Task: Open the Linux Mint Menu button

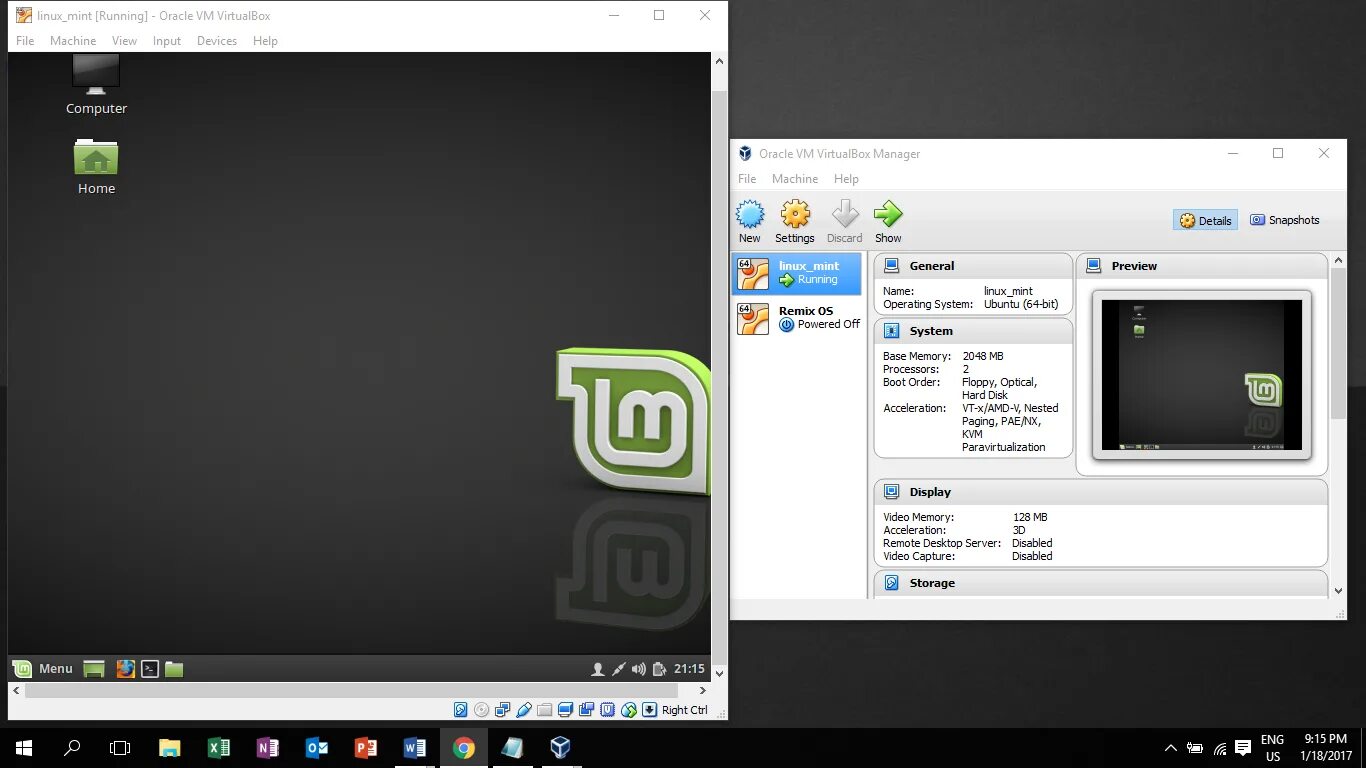Action: pyautogui.click(x=43, y=669)
